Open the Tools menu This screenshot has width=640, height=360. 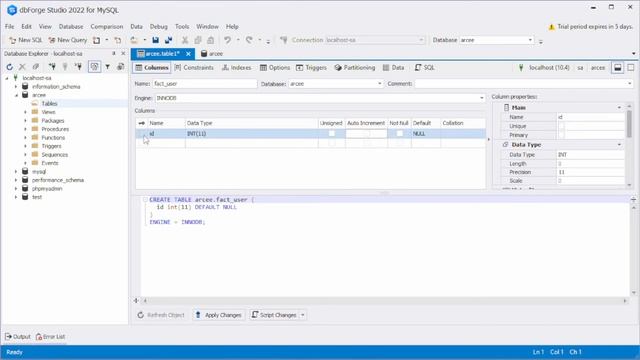click(x=182, y=27)
